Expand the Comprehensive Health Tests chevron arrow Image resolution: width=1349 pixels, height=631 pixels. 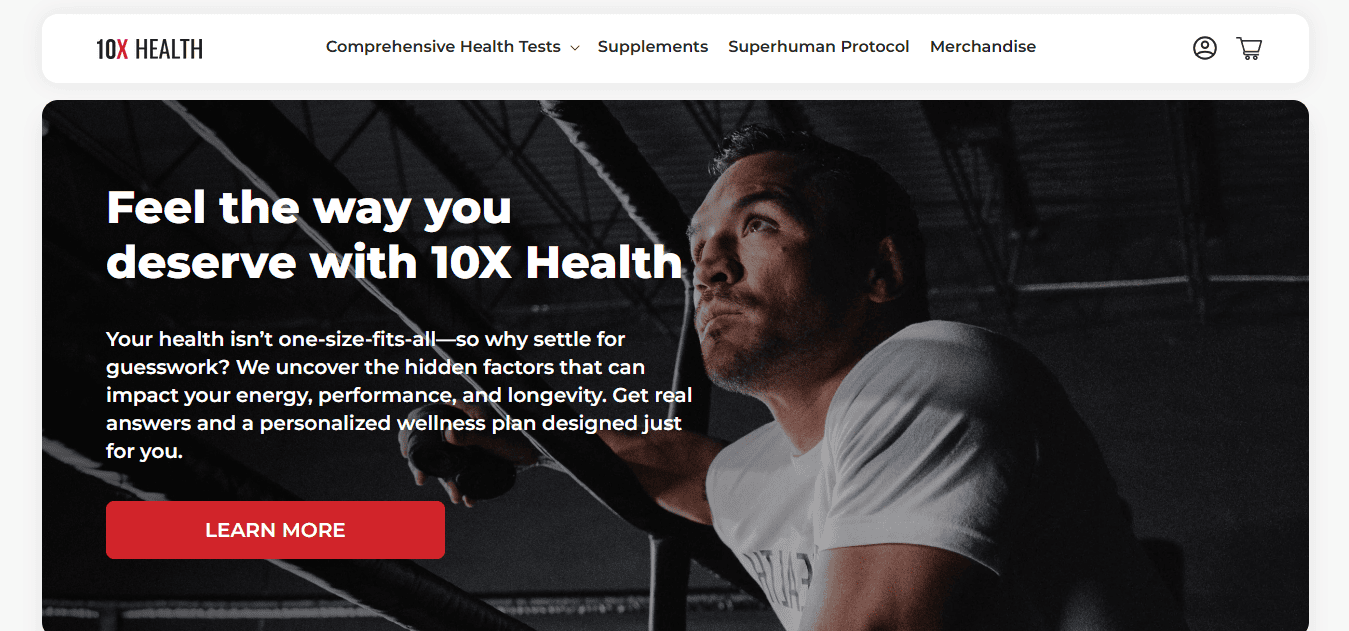(575, 48)
